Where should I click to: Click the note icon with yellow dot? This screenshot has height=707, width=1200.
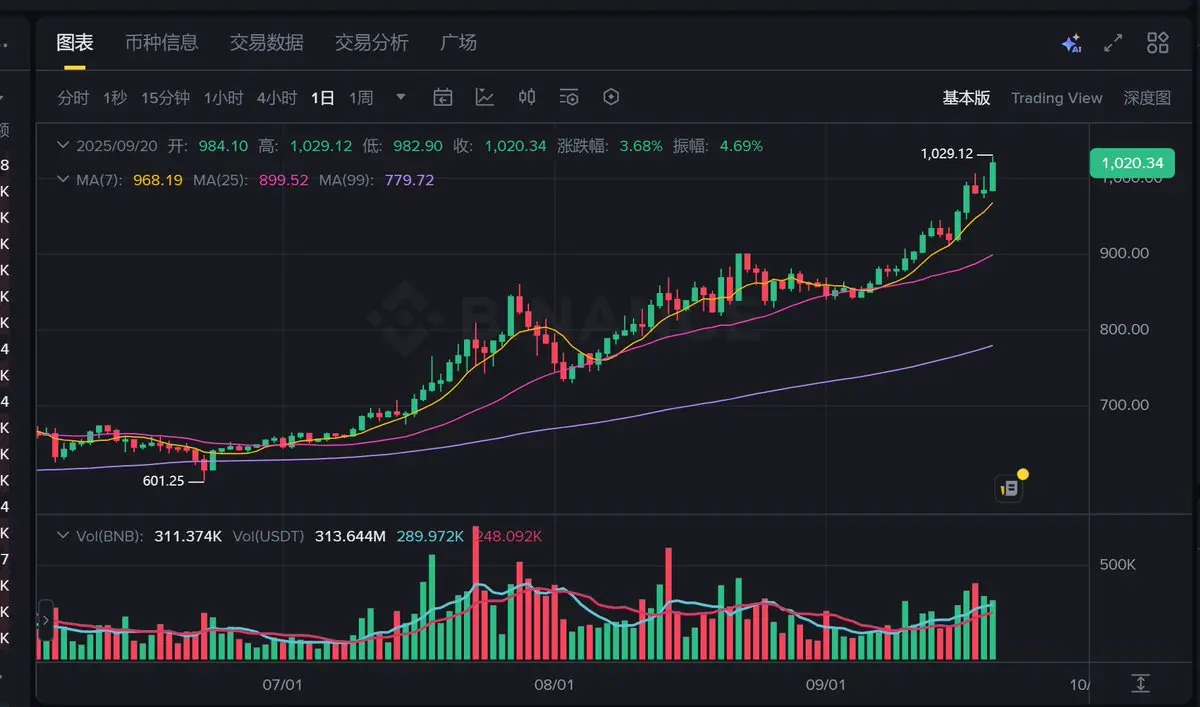pyautogui.click(x=1011, y=487)
